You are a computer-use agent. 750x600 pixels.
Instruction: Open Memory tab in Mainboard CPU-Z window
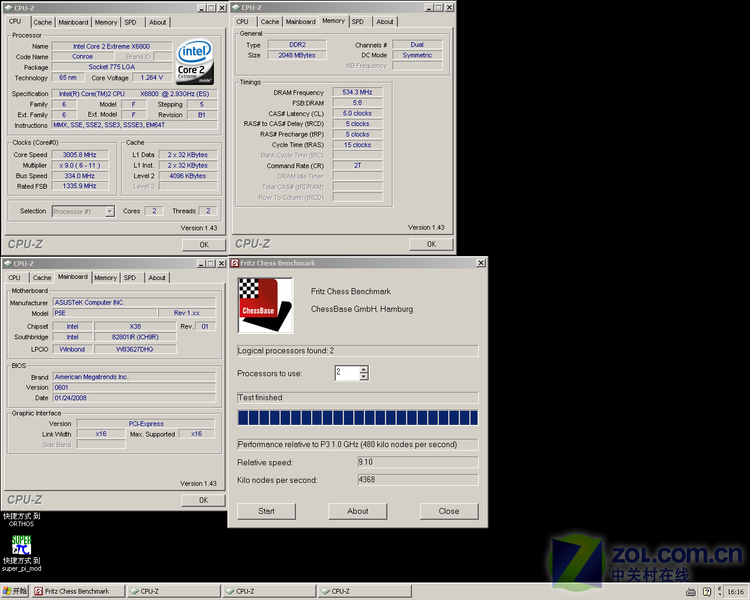[105, 278]
